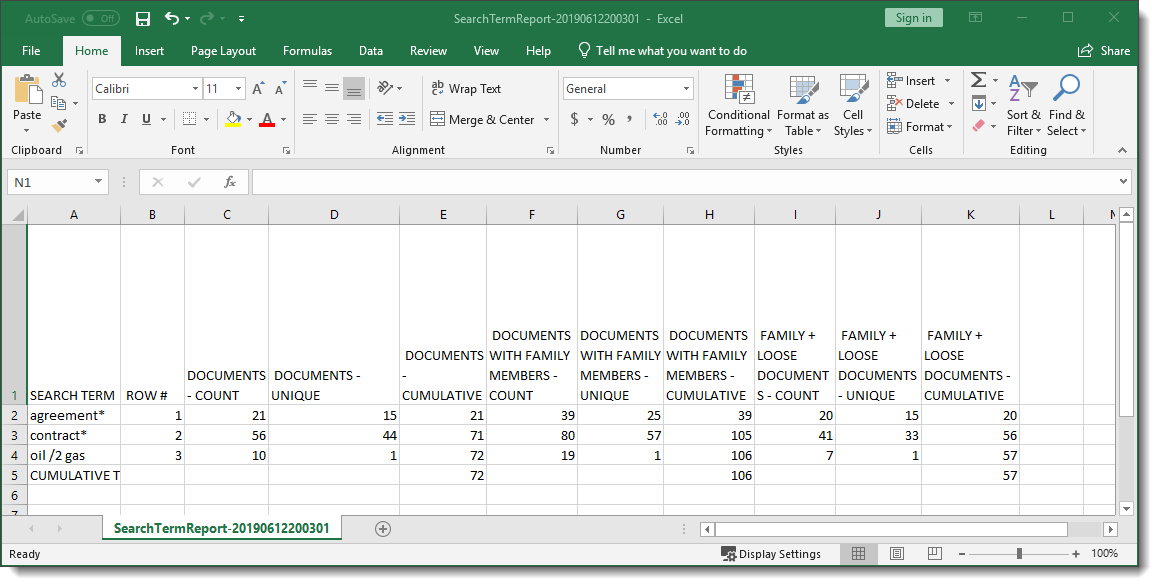Increase indent
The height and width of the screenshot is (587, 1159).
pos(407,119)
